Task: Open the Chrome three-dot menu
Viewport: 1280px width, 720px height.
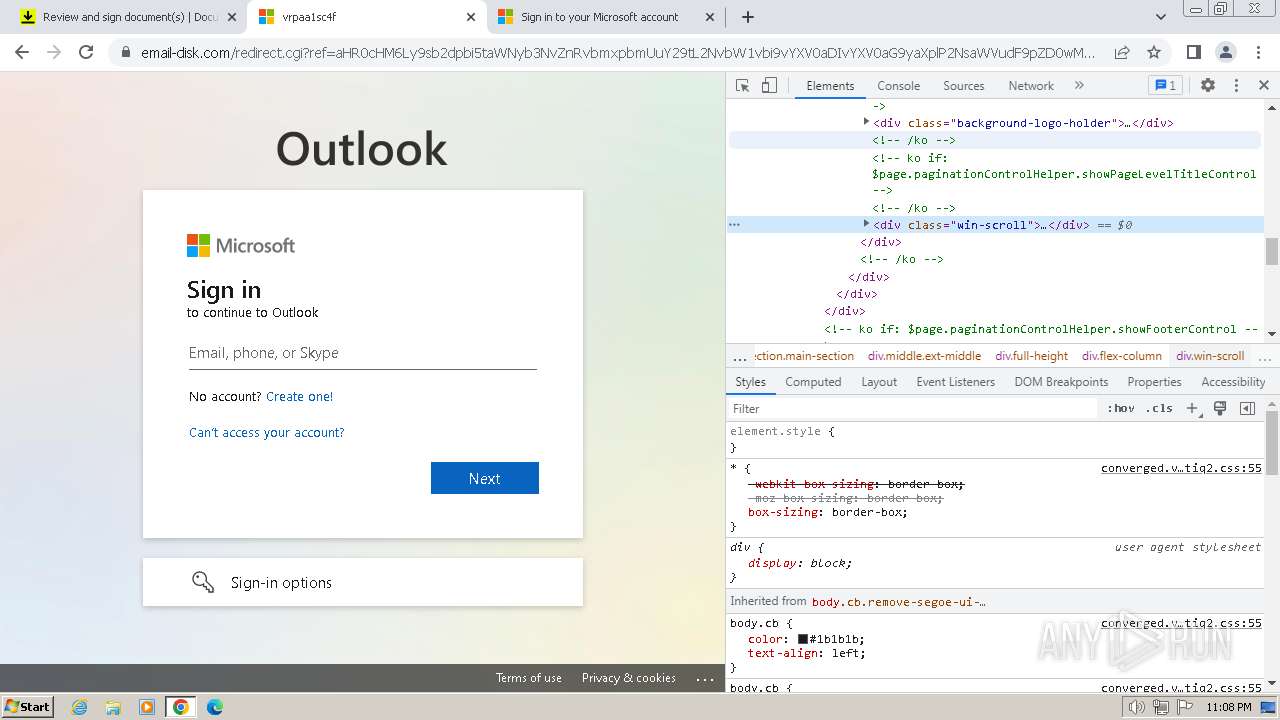Action: point(1257,52)
